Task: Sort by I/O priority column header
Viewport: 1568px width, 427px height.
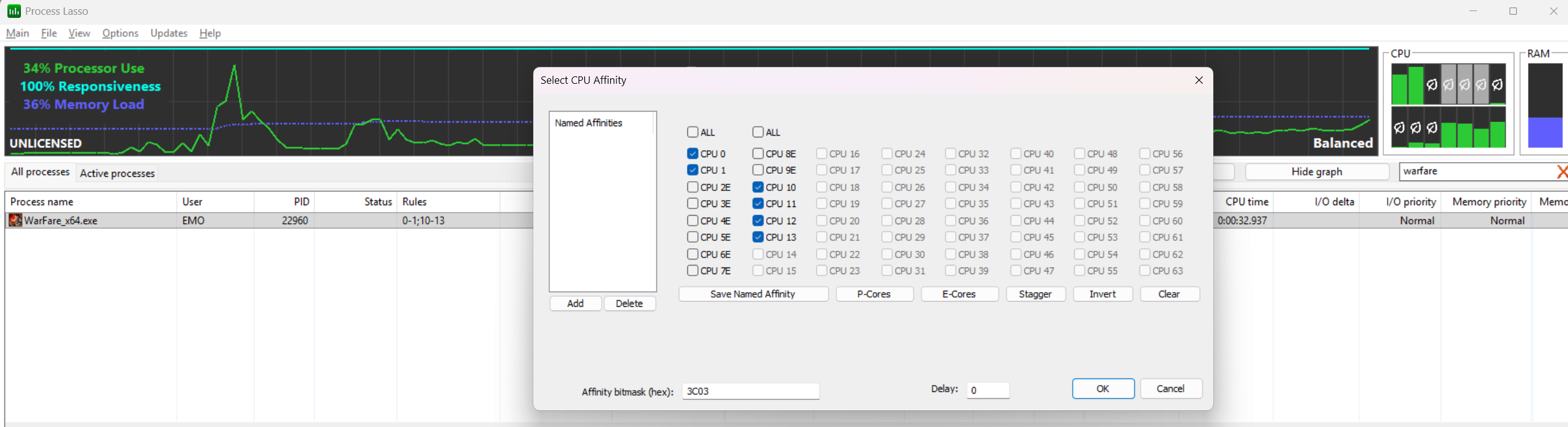Action: [1400, 201]
